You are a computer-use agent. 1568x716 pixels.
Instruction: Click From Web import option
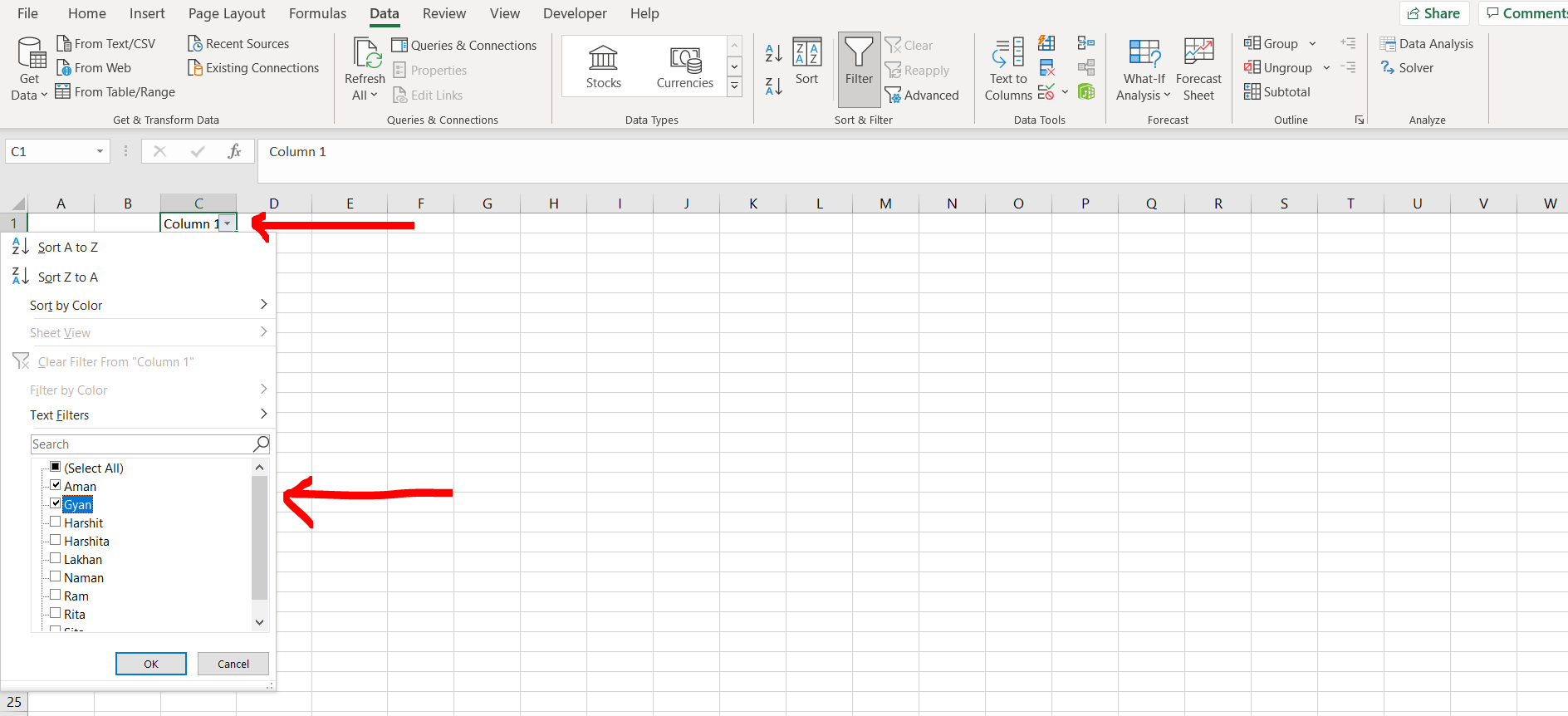point(93,68)
